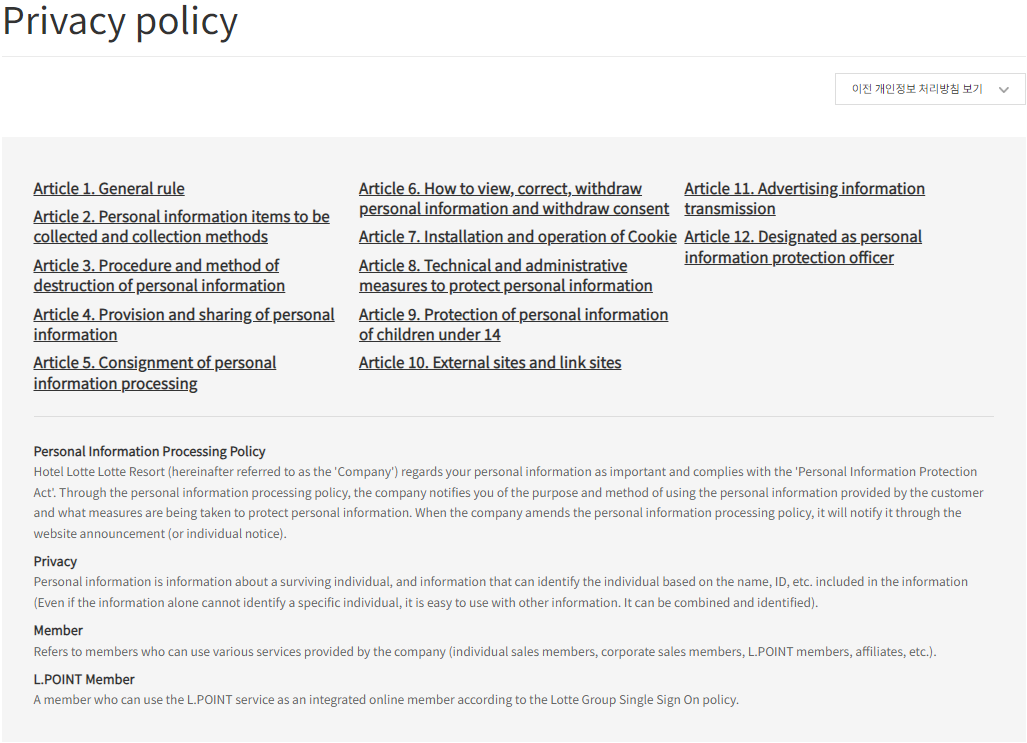Go to Article 7 Cookie installation link
1027x743 pixels.
[x=517, y=237]
